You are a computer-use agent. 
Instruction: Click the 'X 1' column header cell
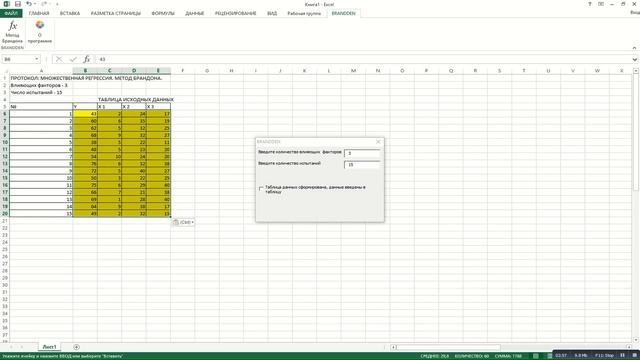[109, 107]
